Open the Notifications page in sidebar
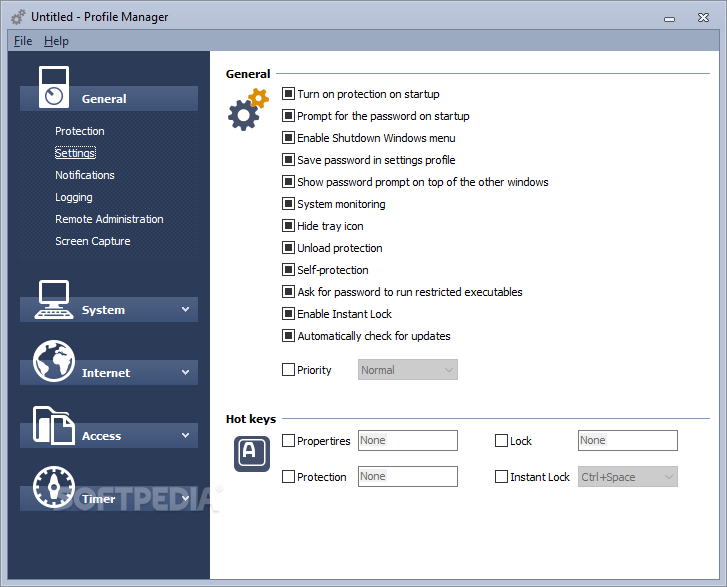The width and height of the screenshot is (727, 587). (x=85, y=175)
